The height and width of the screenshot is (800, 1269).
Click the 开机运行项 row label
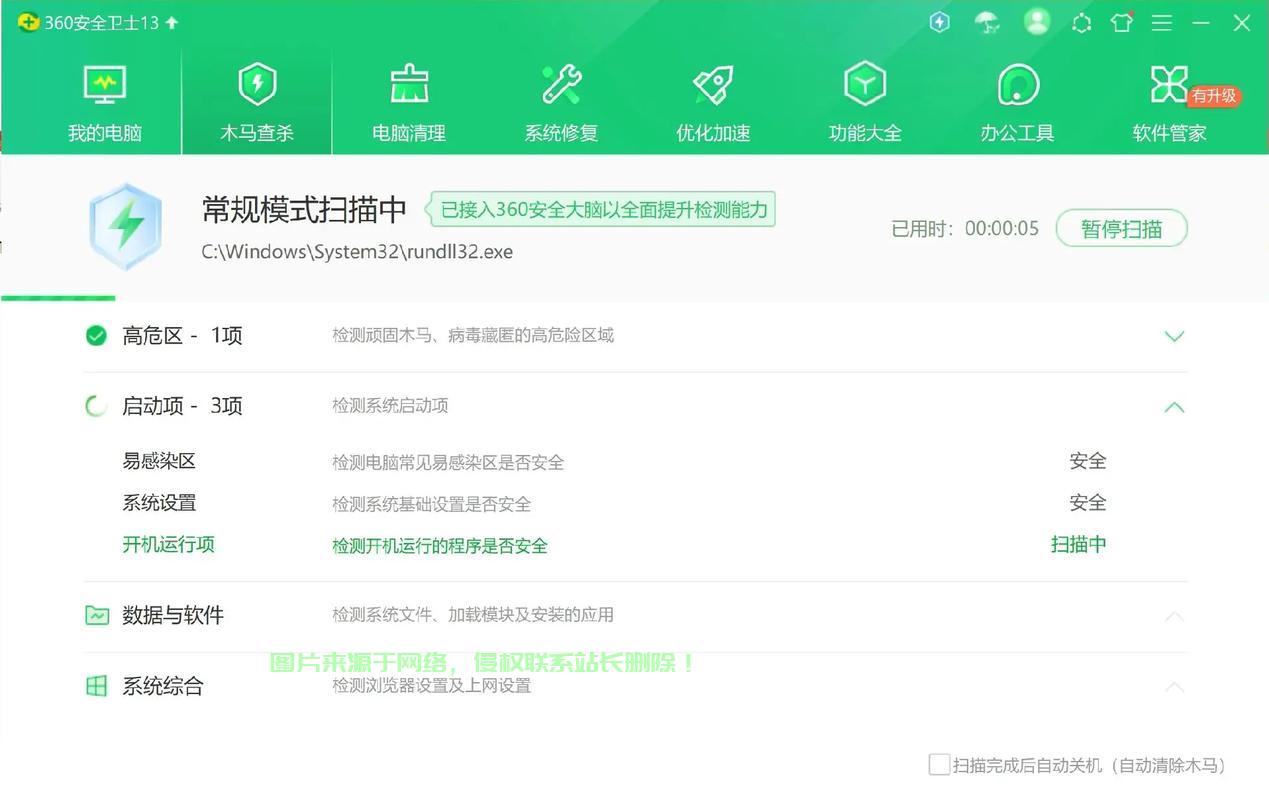(x=168, y=545)
